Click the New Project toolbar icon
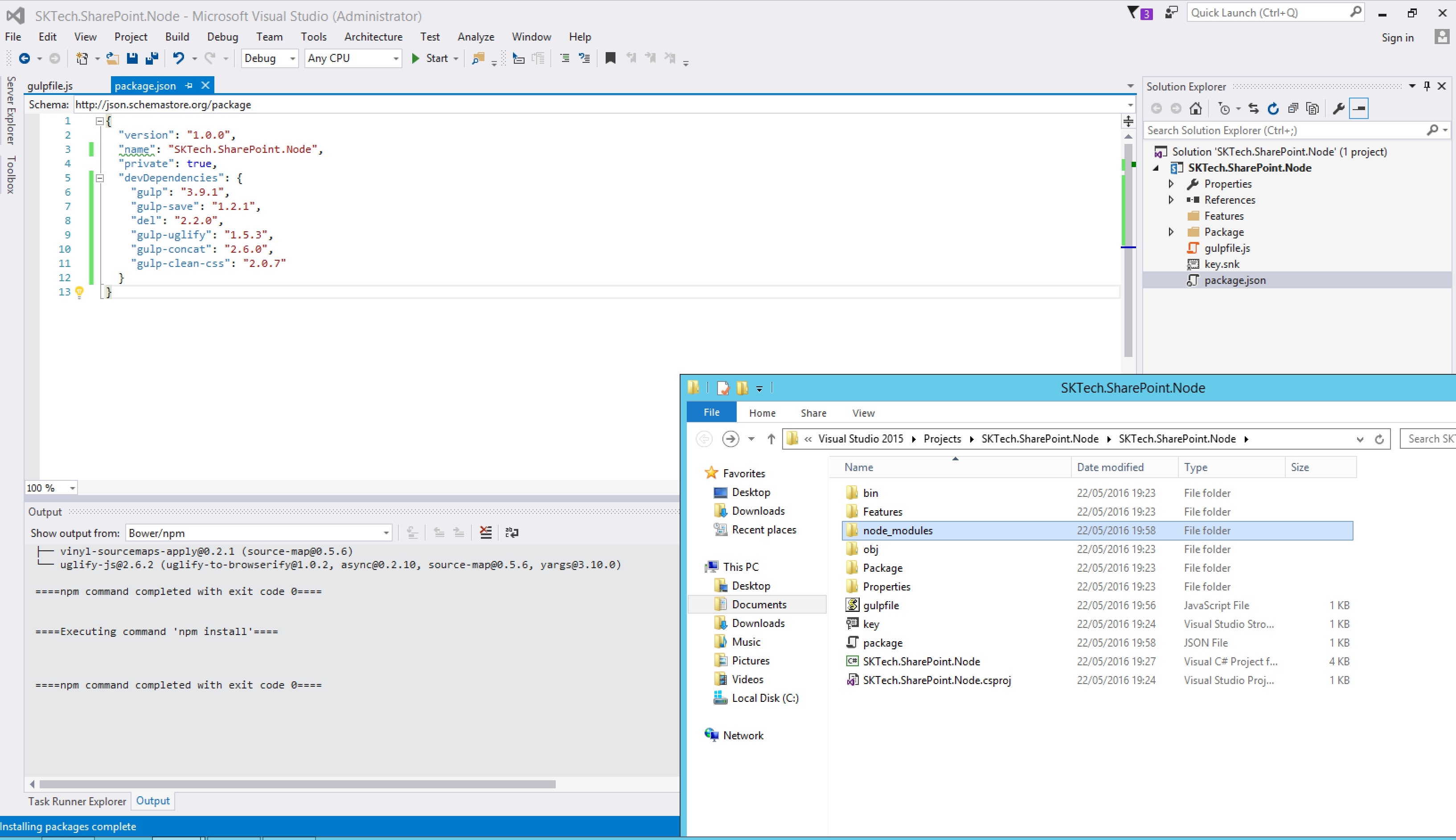Image resolution: width=1456 pixels, height=840 pixels. [82, 58]
